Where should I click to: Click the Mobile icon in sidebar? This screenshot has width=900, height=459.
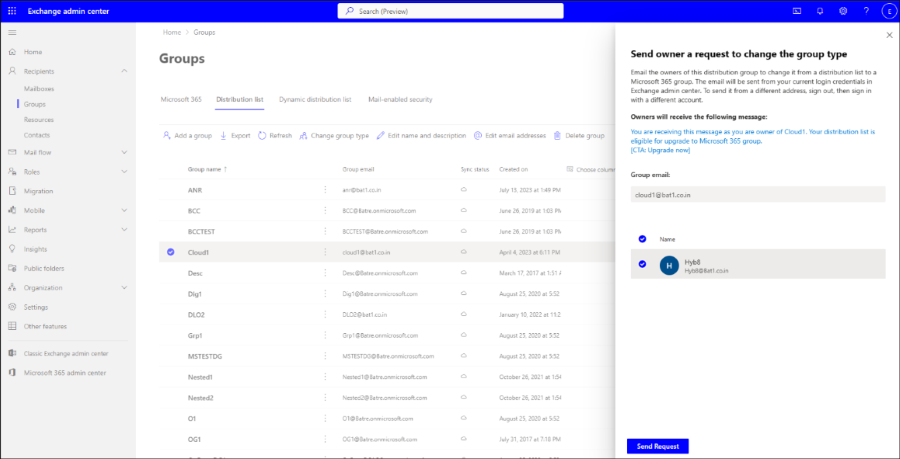pyautogui.click(x=12, y=211)
